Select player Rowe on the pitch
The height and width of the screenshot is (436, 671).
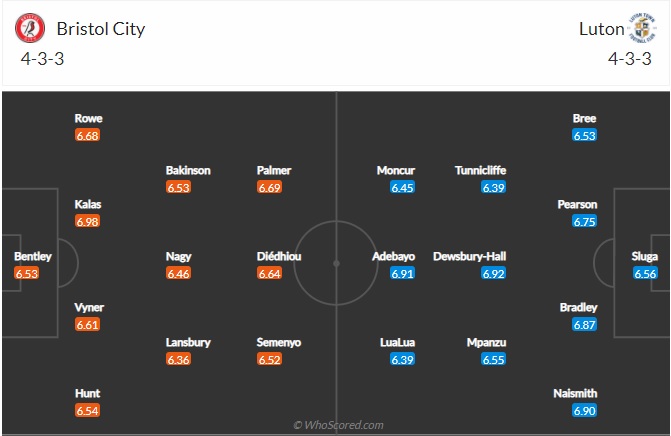(x=89, y=118)
